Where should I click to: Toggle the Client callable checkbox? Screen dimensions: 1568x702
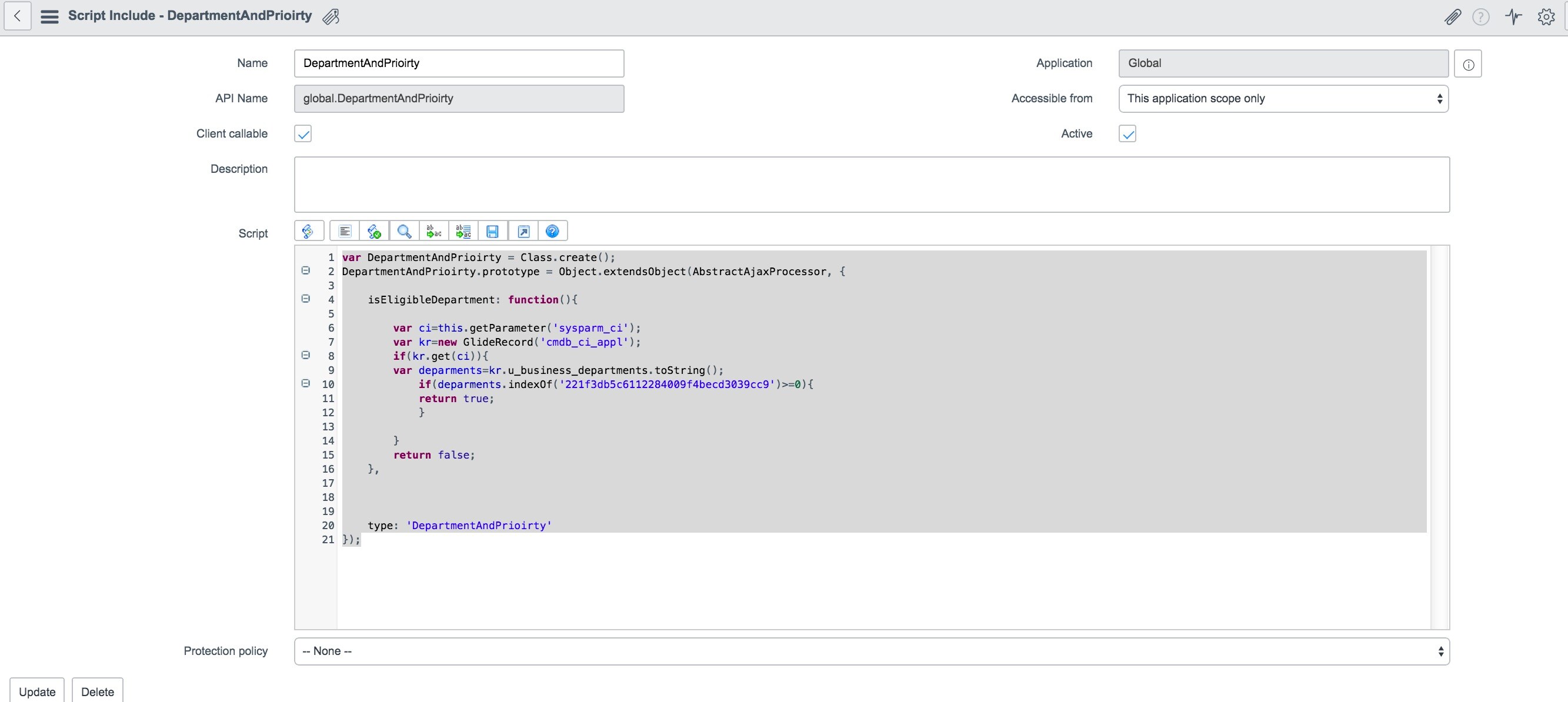(x=302, y=134)
